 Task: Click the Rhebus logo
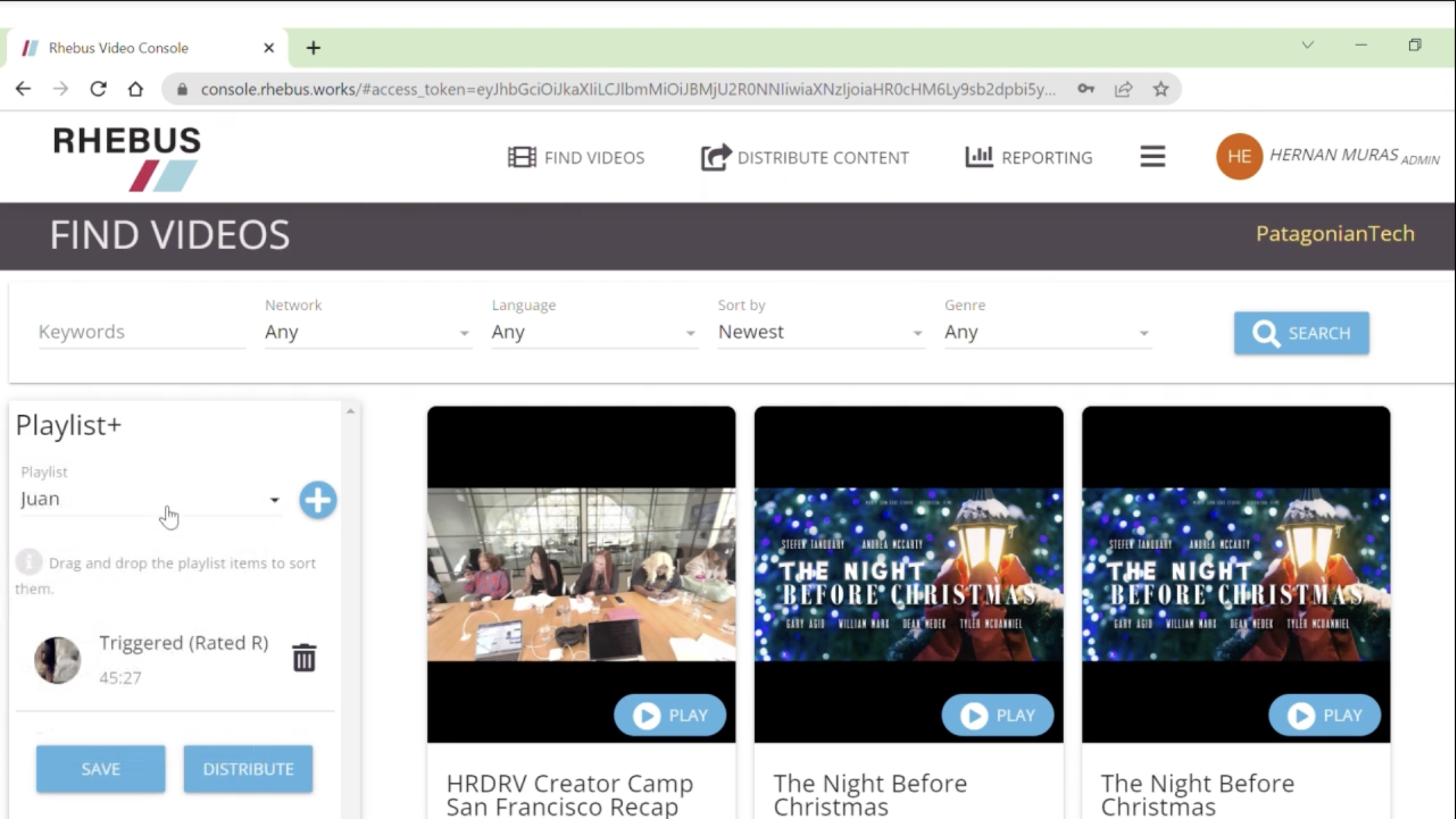(127, 158)
